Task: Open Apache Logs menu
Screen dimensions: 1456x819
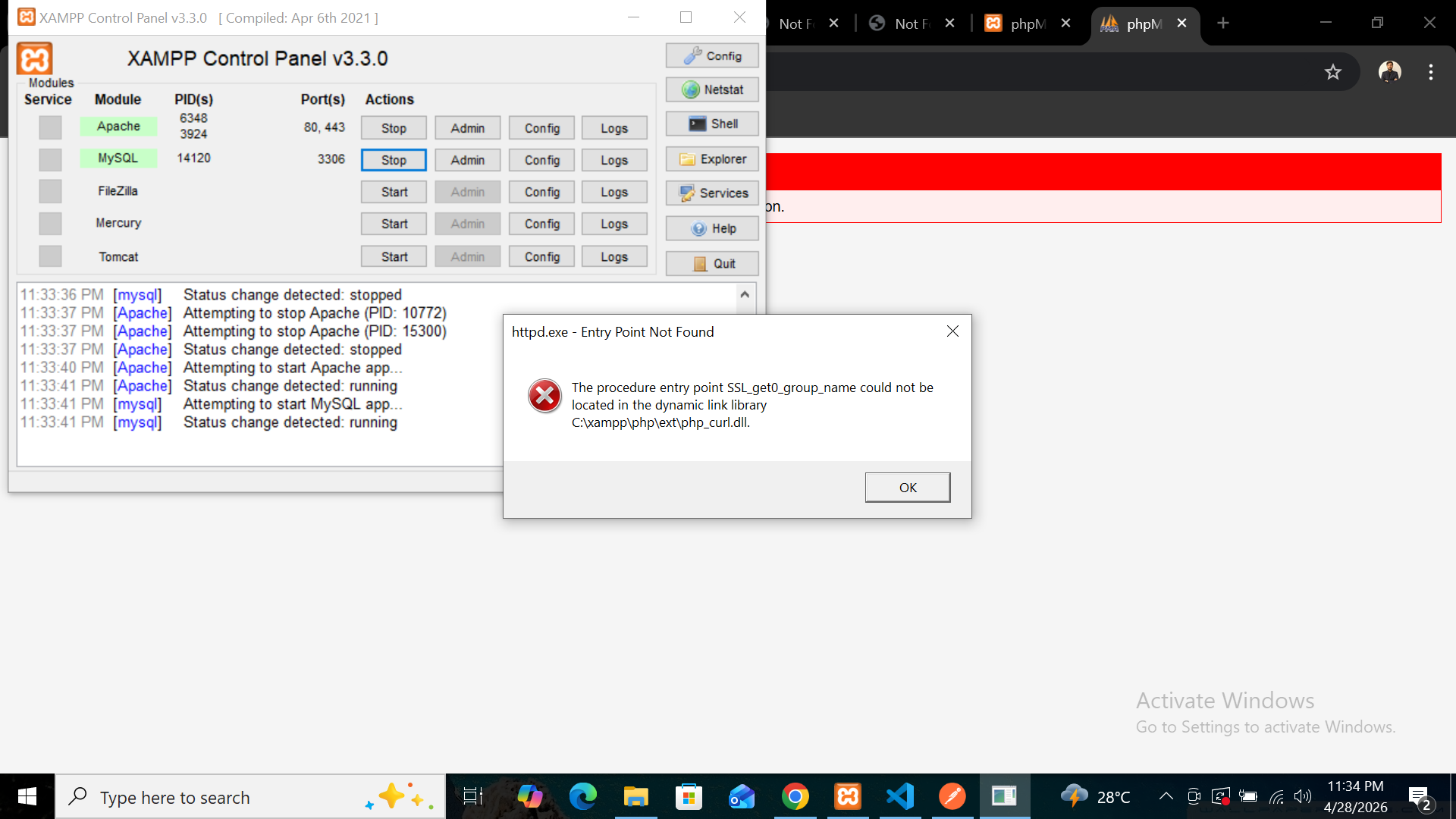Action: tap(614, 128)
